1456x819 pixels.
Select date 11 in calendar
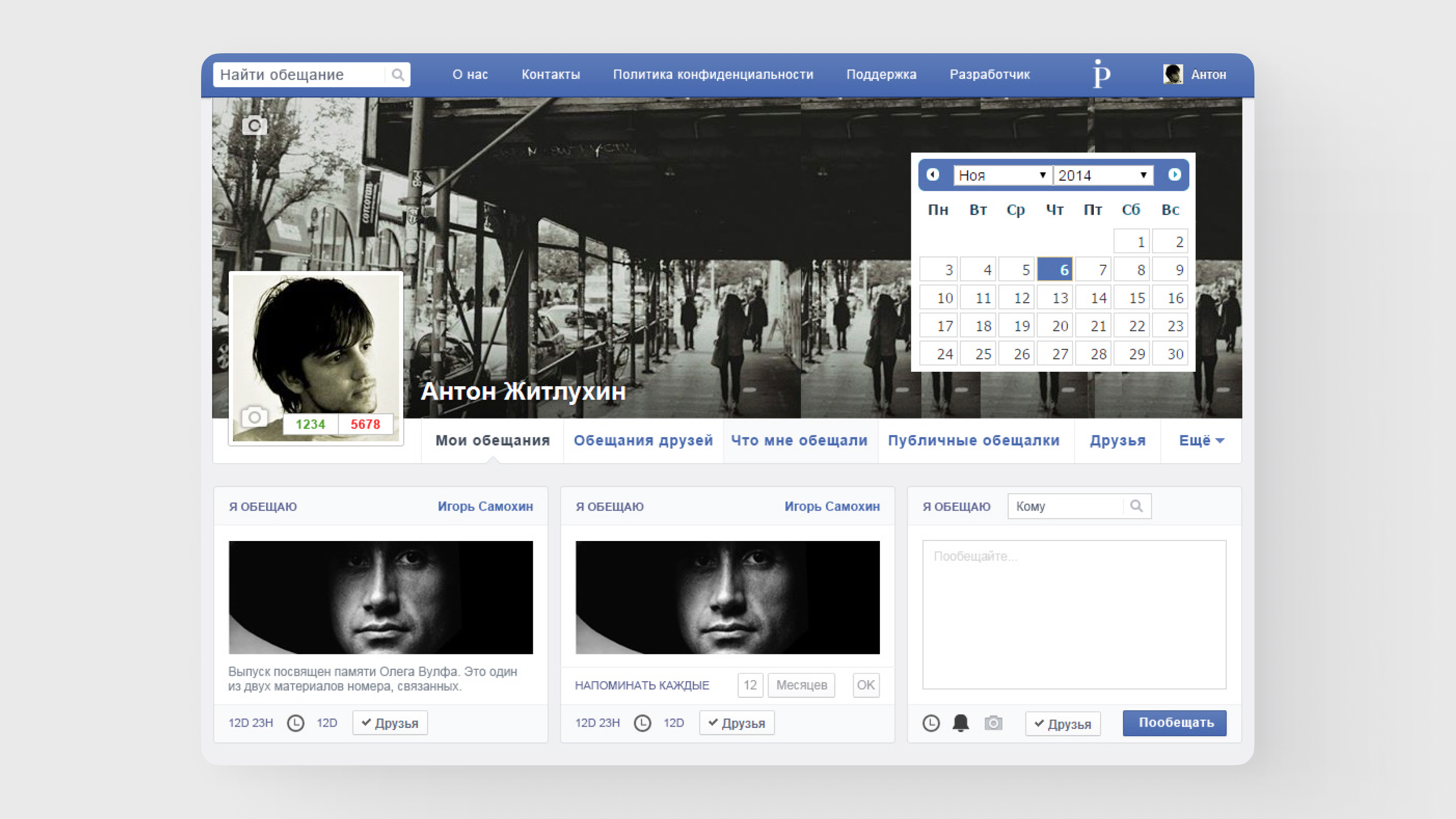(x=978, y=297)
